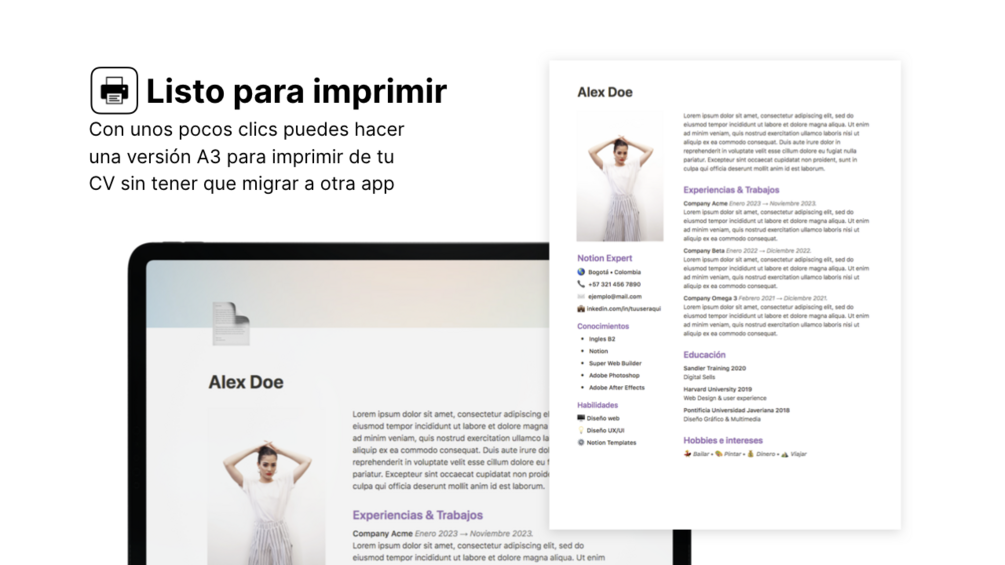Image resolution: width=1005 pixels, height=565 pixels.
Task: Click the 'Company Omega 3' entry
Action: [x=755, y=299]
